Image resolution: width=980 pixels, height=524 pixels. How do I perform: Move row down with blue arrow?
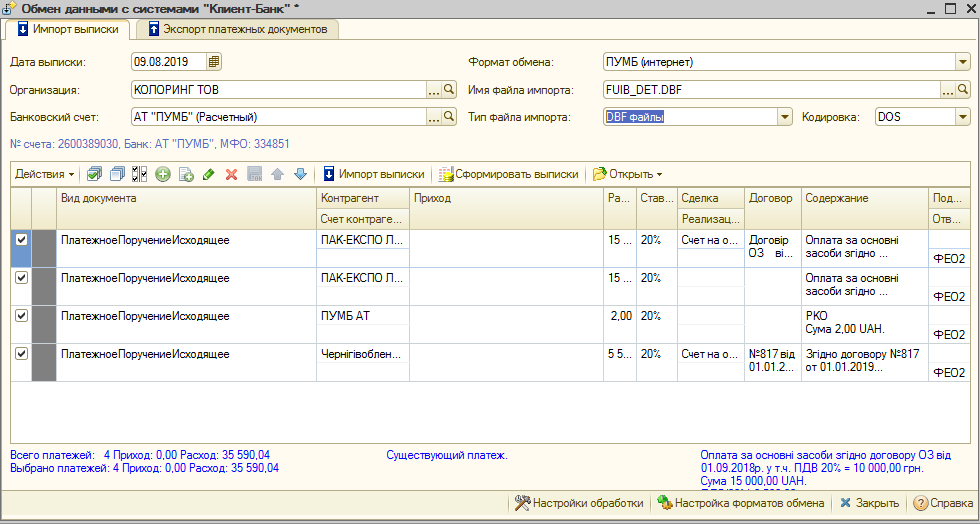coord(300,174)
